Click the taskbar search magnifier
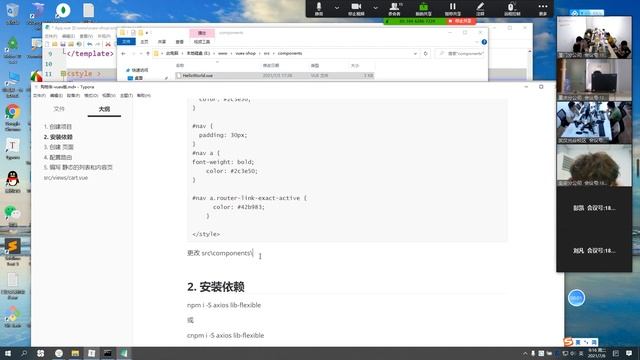Image resolution: width=640 pixels, height=360 pixels. pos(24,353)
